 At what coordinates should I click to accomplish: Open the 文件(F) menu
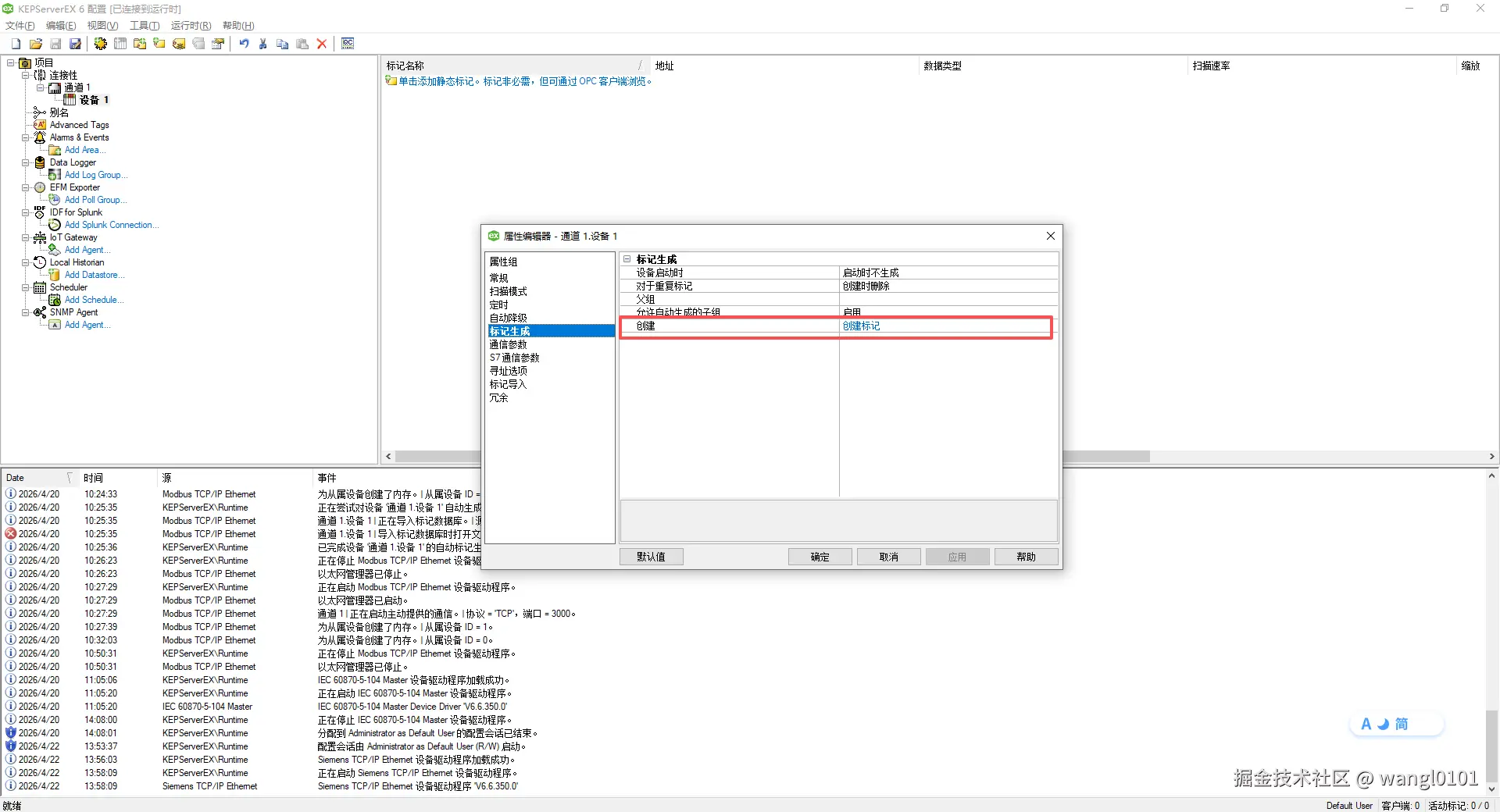[x=20, y=26]
